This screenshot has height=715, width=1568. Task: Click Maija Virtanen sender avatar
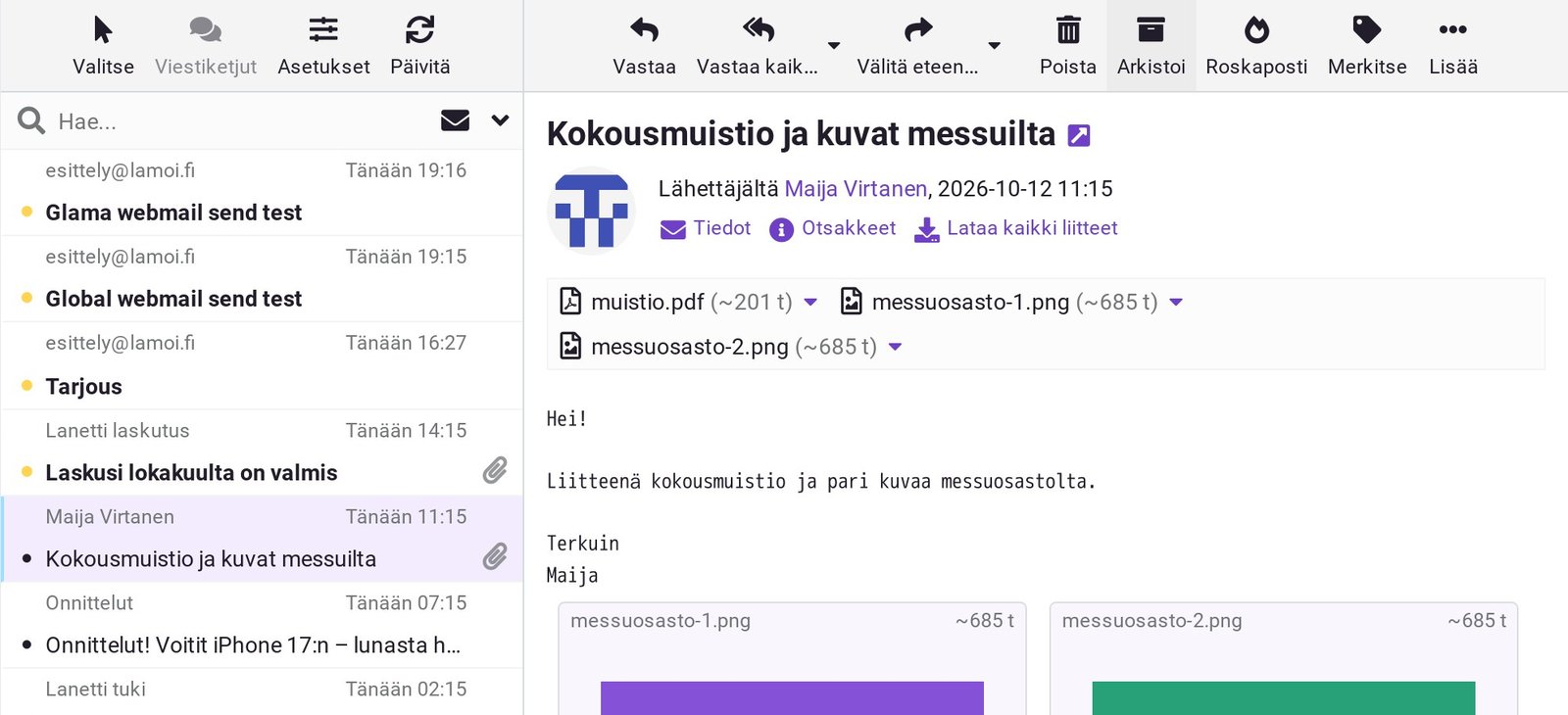click(x=591, y=211)
